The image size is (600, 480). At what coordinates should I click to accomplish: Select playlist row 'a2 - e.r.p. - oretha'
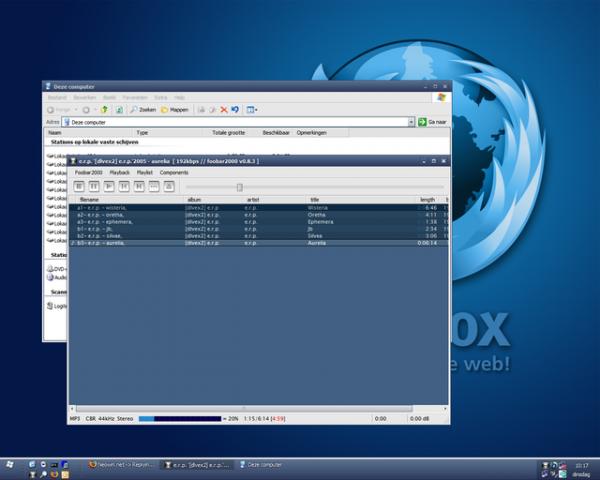(x=258, y=215)
